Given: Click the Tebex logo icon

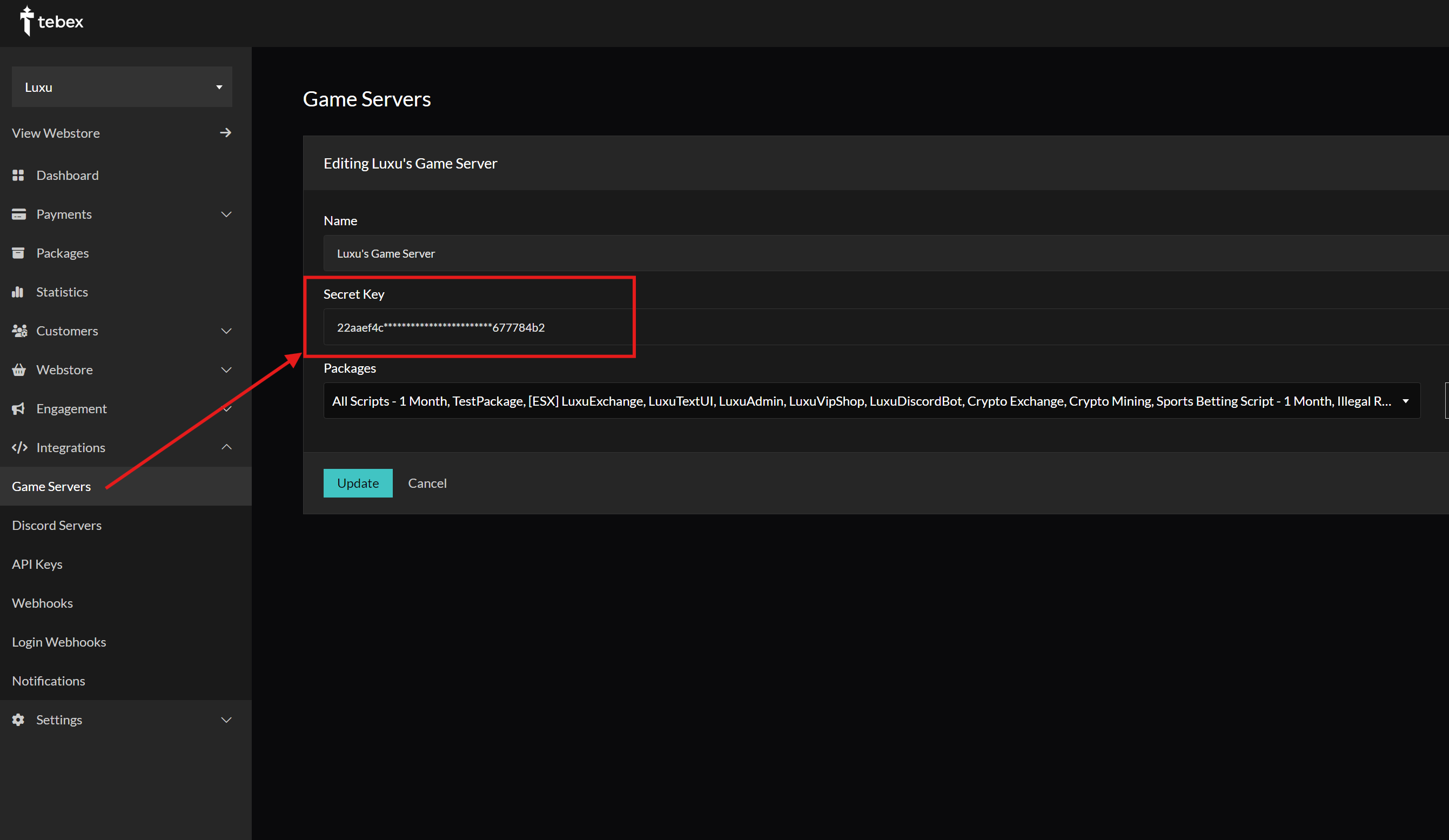Looking at the screenshot, I should tap(26, 21).
